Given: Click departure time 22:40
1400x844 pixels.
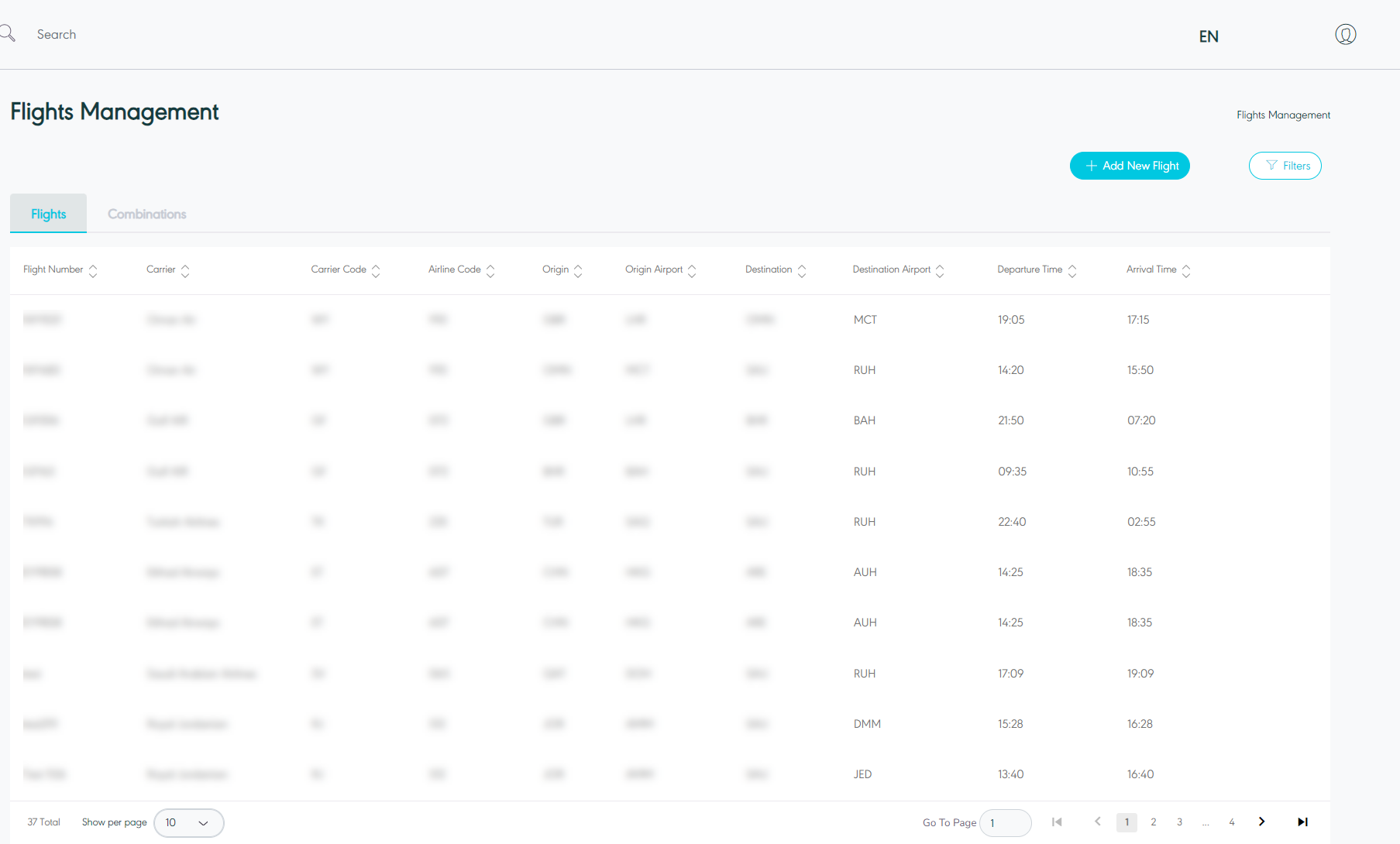Looking at the screenshot, I should [x=1012, y=522].
